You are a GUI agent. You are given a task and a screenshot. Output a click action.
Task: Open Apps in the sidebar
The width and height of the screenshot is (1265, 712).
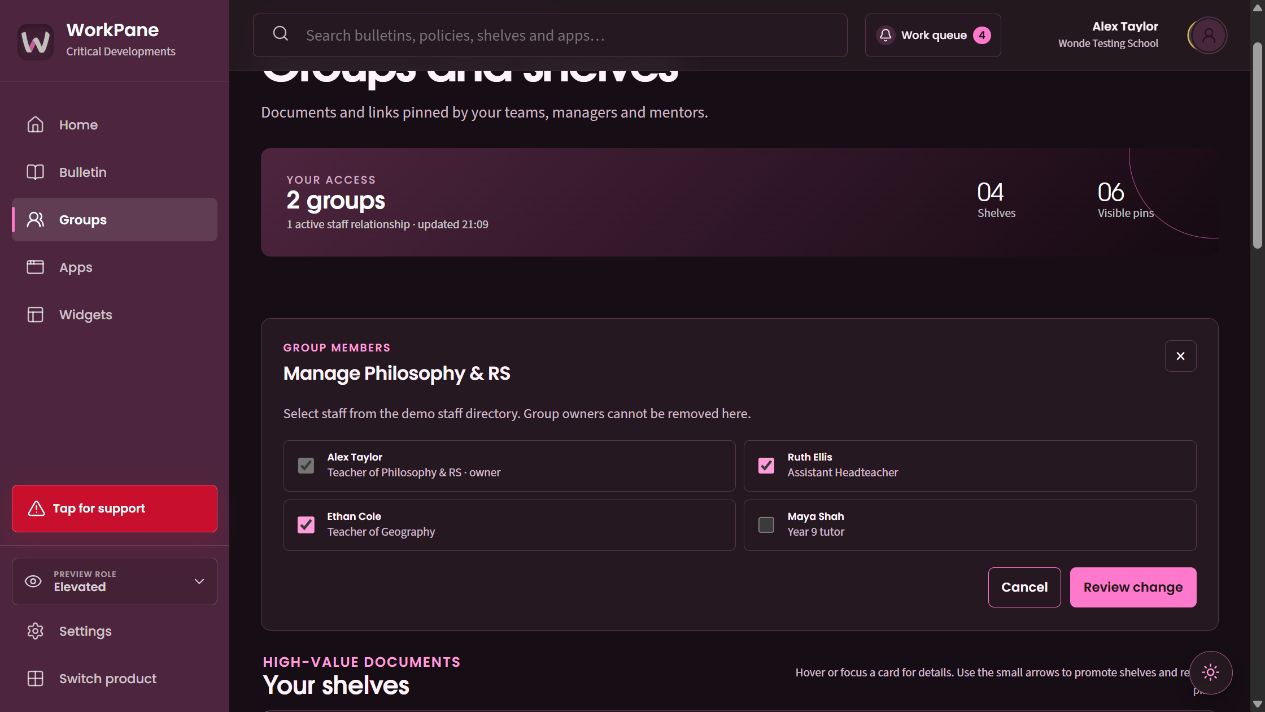tap(114, 267)
